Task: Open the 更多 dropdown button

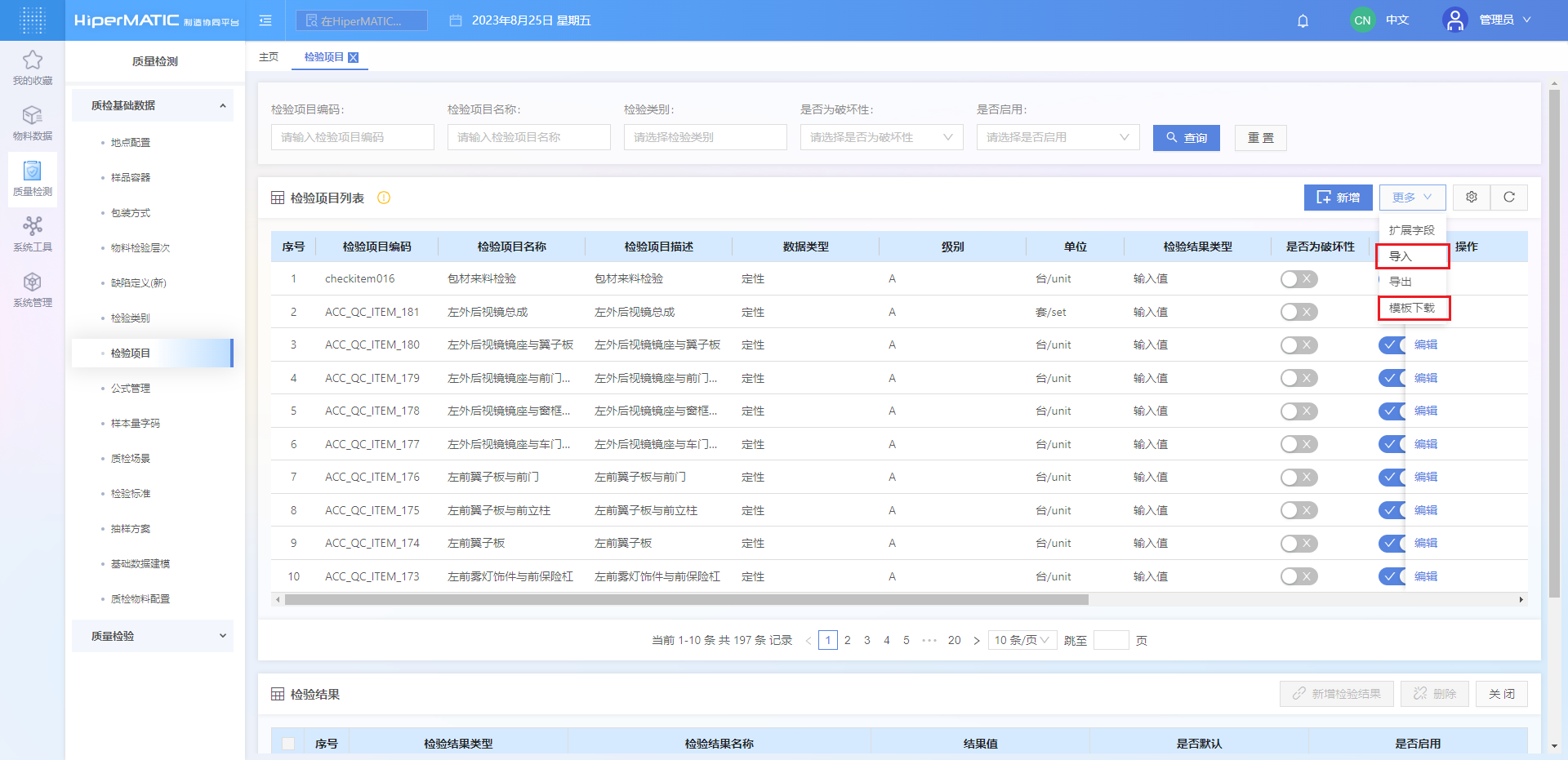Action: pos(1413,198)
